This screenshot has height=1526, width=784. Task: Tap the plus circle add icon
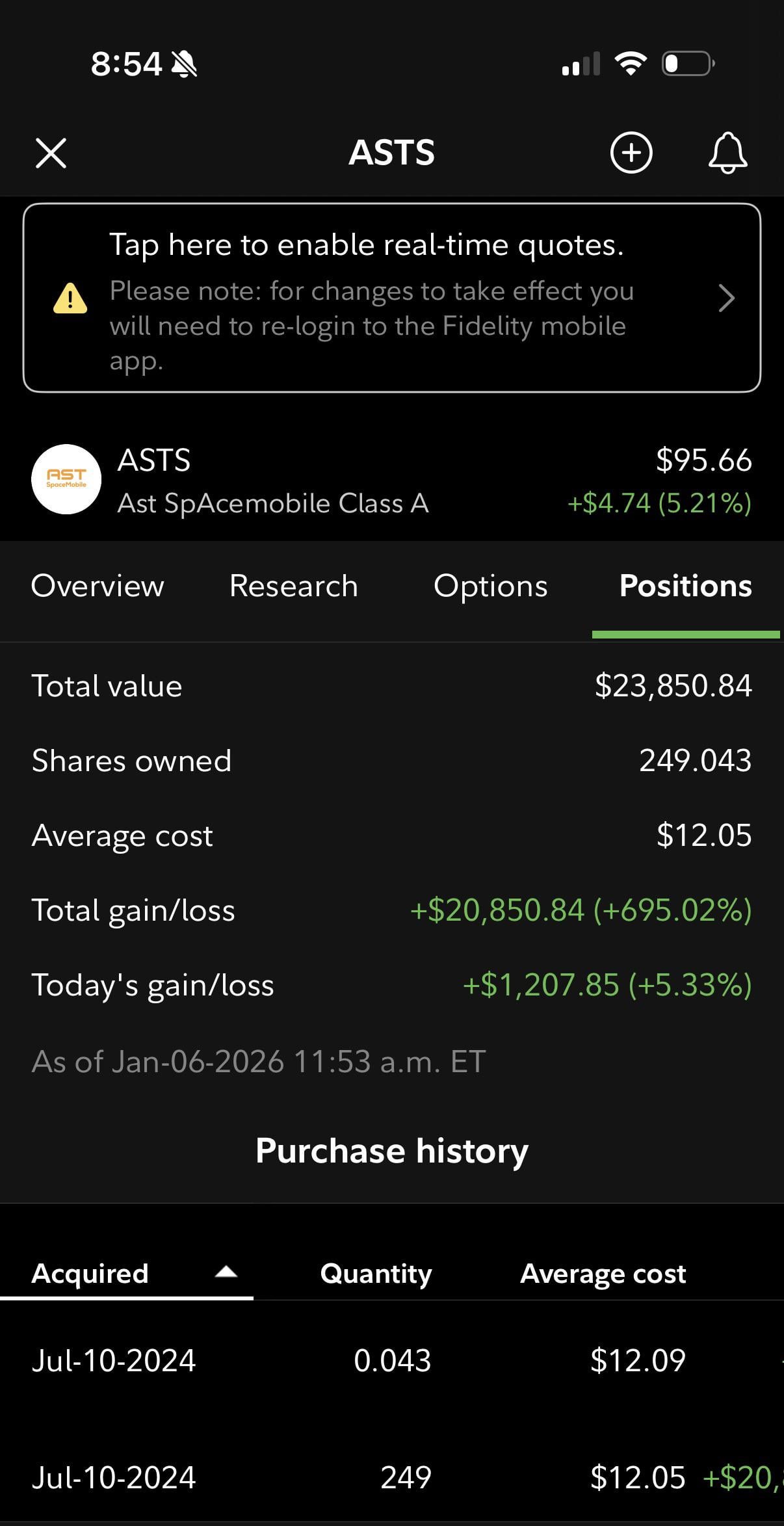click(631, 153)
